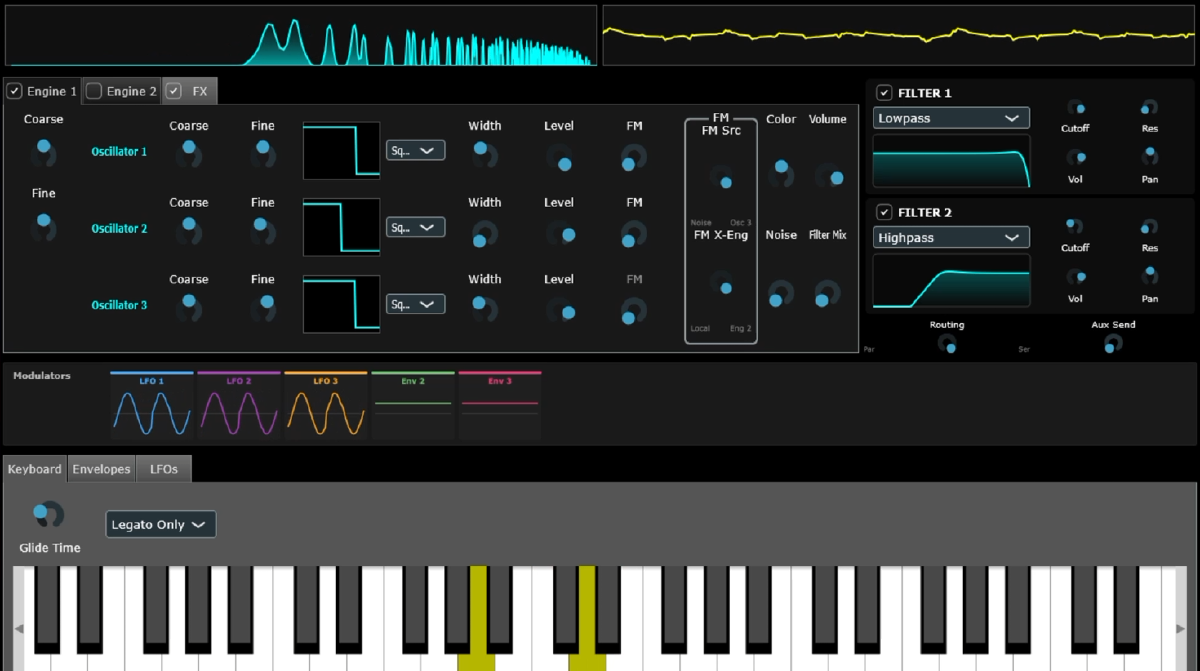This screenshot has width=1200, height=671.
Task: Click the FM X-Eng knob
Action: point(721,283)
